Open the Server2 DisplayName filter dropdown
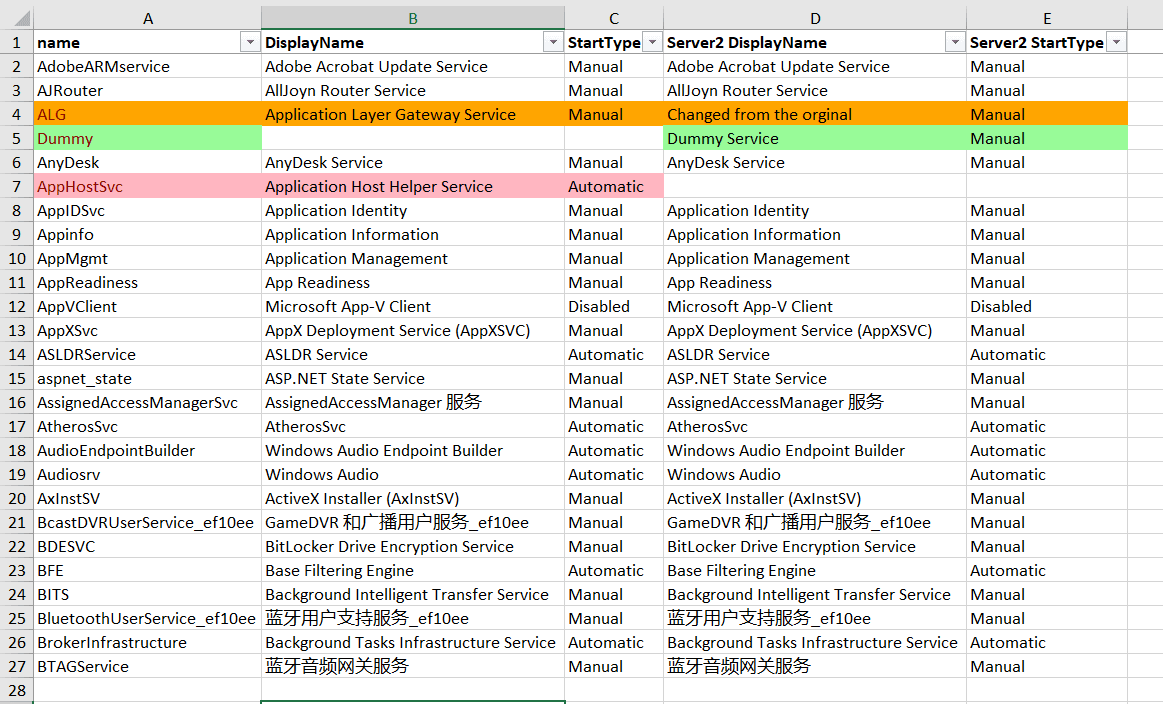The height and width of the screenshot is (704, 1163). pyautogui.click(x=955, y=42)
